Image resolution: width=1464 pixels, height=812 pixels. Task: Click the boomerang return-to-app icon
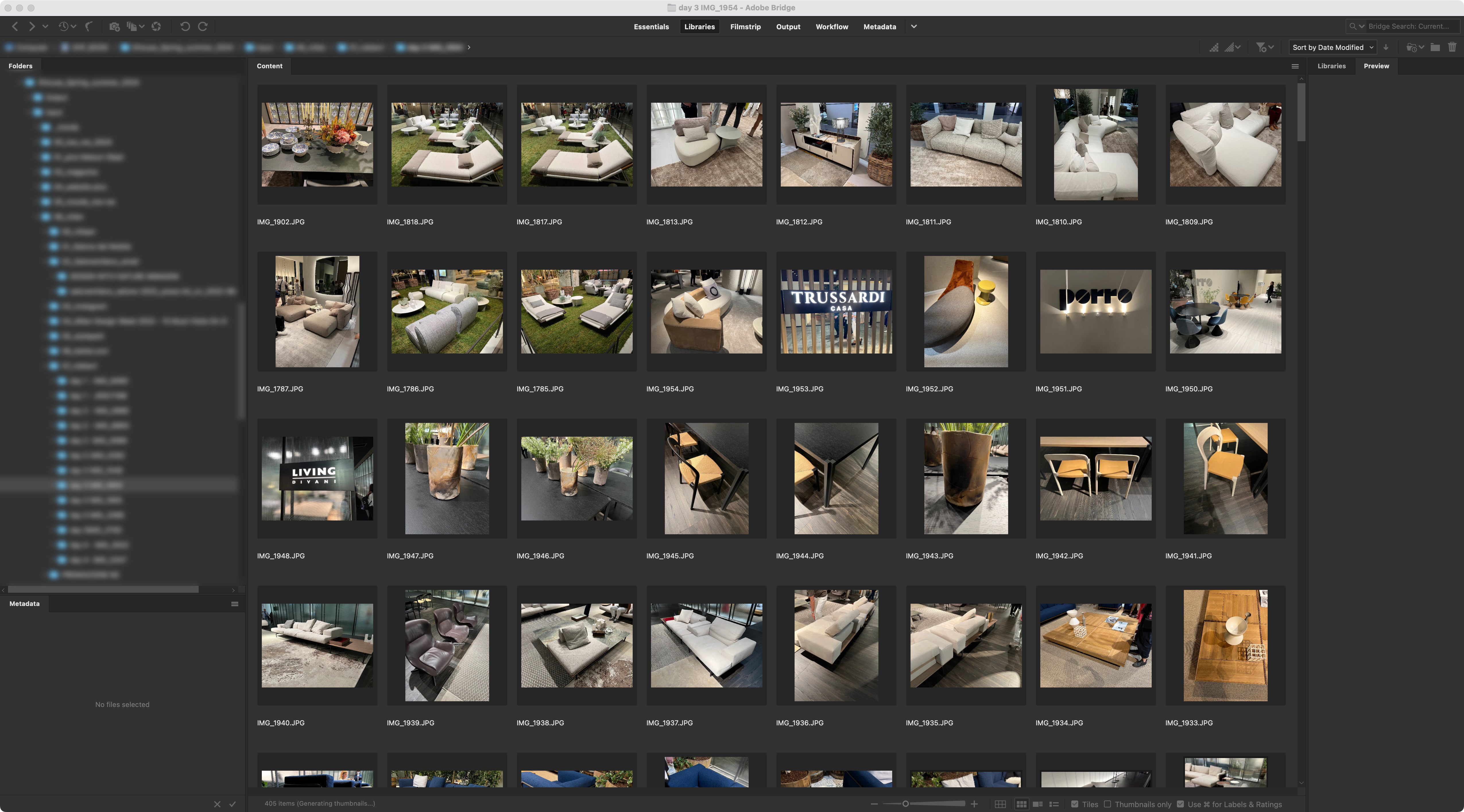(x=89, y=26)
